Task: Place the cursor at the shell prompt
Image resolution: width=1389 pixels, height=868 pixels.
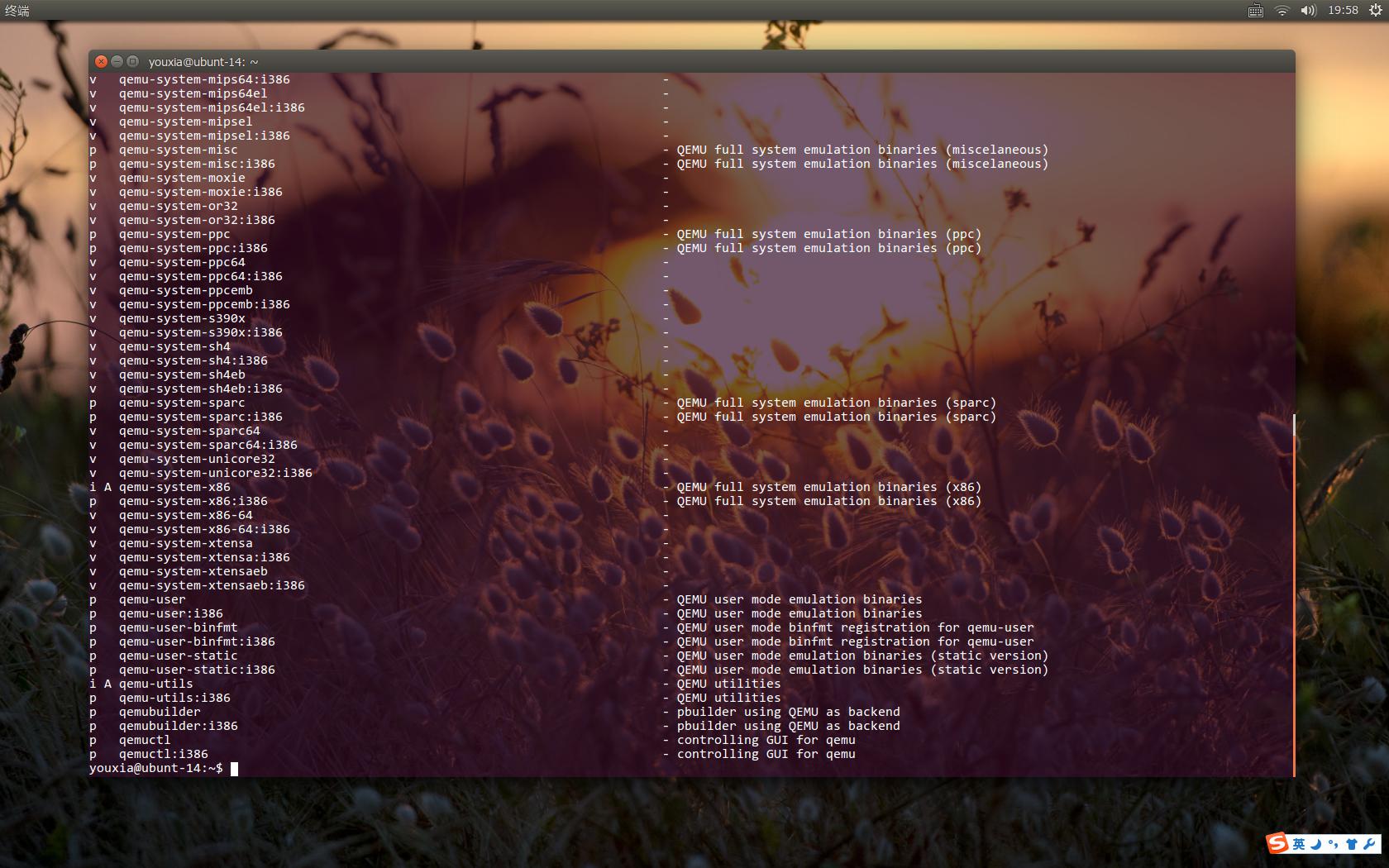Action: pos(234,768)
